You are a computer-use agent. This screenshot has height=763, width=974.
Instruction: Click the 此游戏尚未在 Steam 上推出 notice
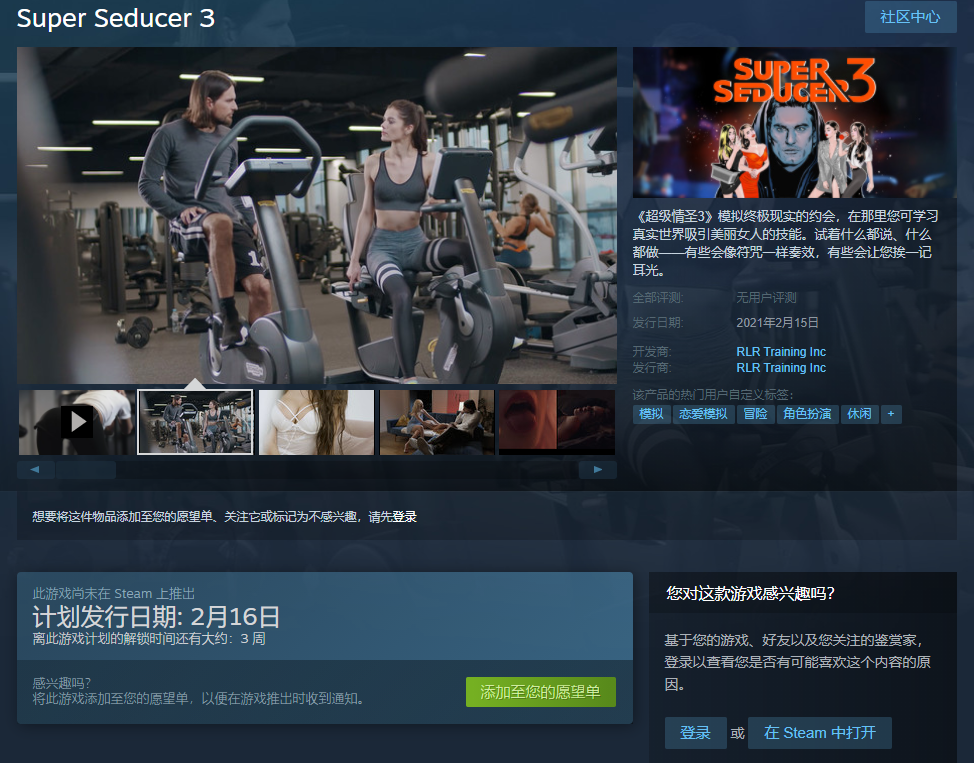tap(114, 594)
